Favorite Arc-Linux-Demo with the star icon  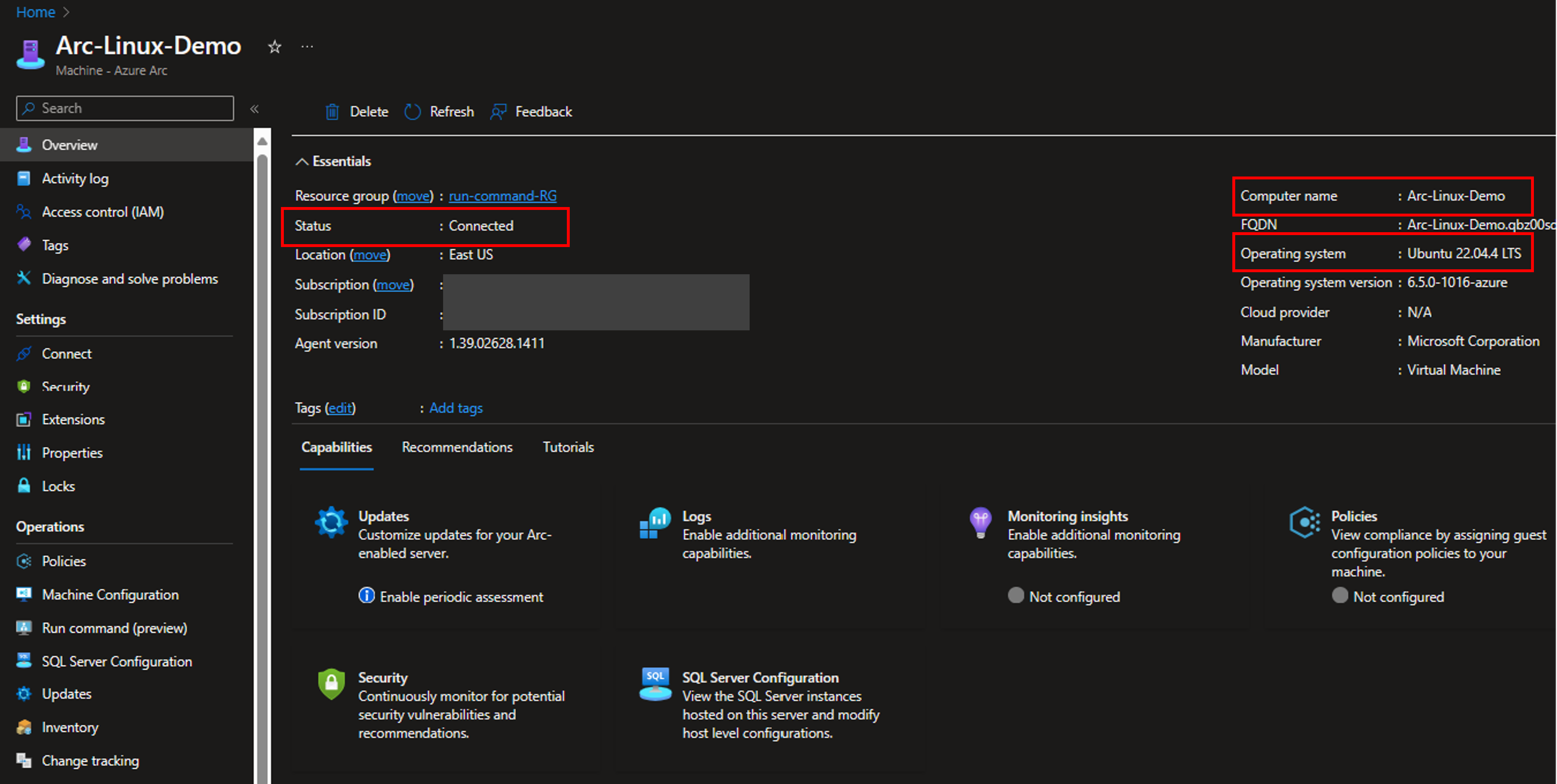point(274,47)
